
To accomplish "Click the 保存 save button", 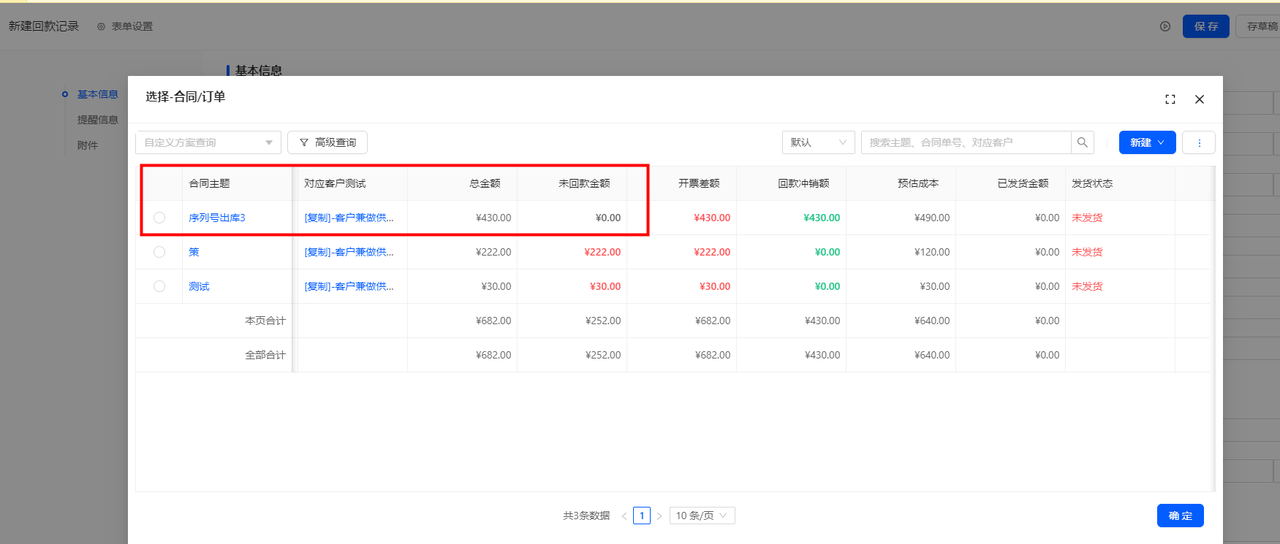I will click(x=1206, y=26).
